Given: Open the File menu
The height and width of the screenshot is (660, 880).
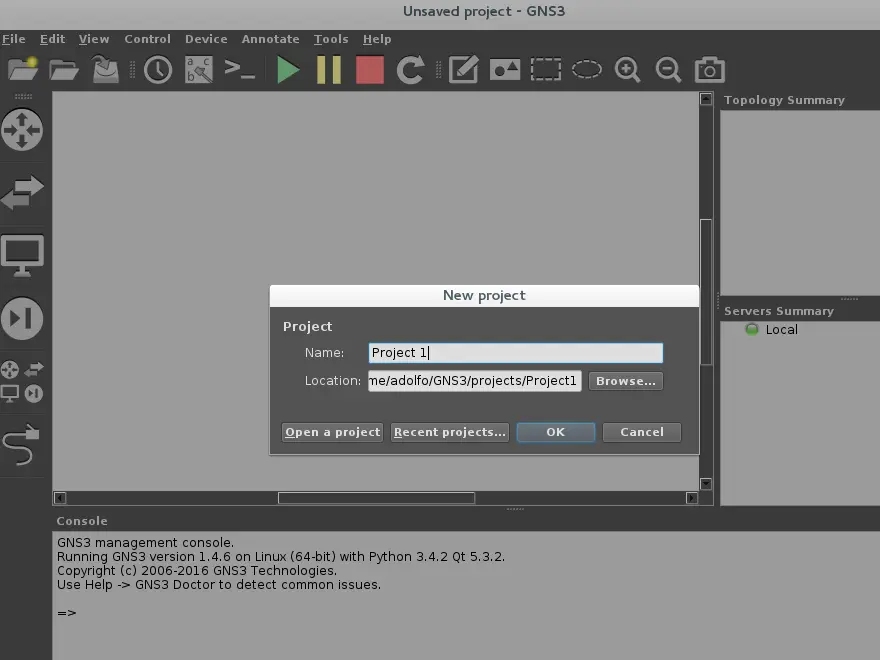Looking at the screenshot, I should click(13, 39).
